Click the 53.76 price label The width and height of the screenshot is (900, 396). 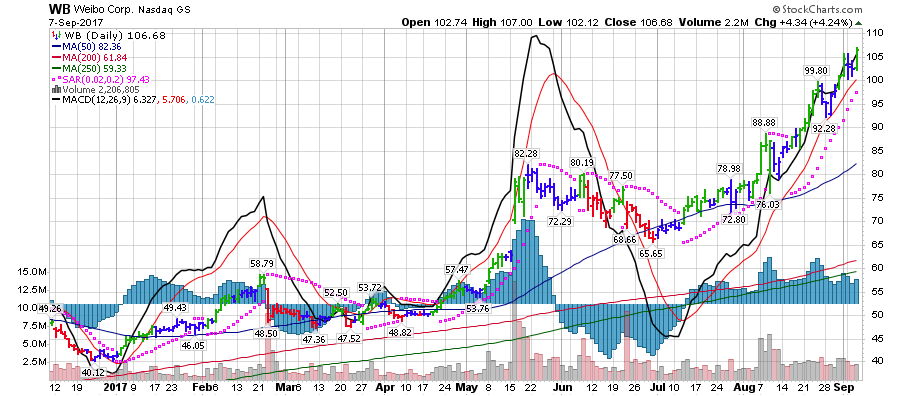coord(478,309)
